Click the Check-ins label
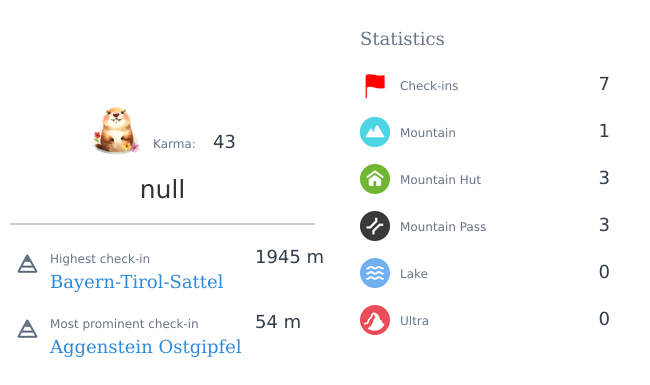 click(429, 86)
